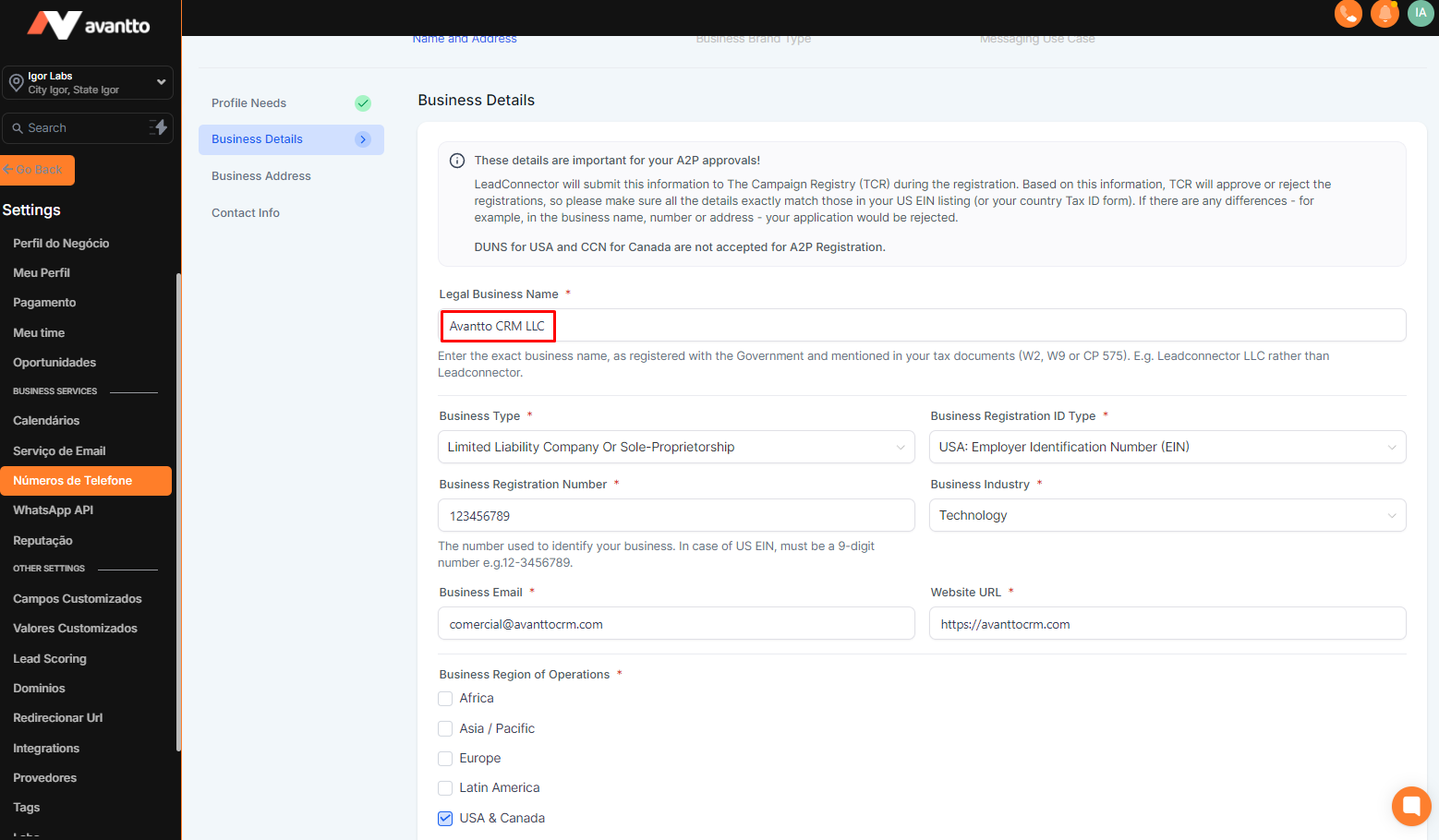Viewport: 1439px width, 840px height.
Task: Click the green Profile Needs checkmark icon
Action: [363, 103]
